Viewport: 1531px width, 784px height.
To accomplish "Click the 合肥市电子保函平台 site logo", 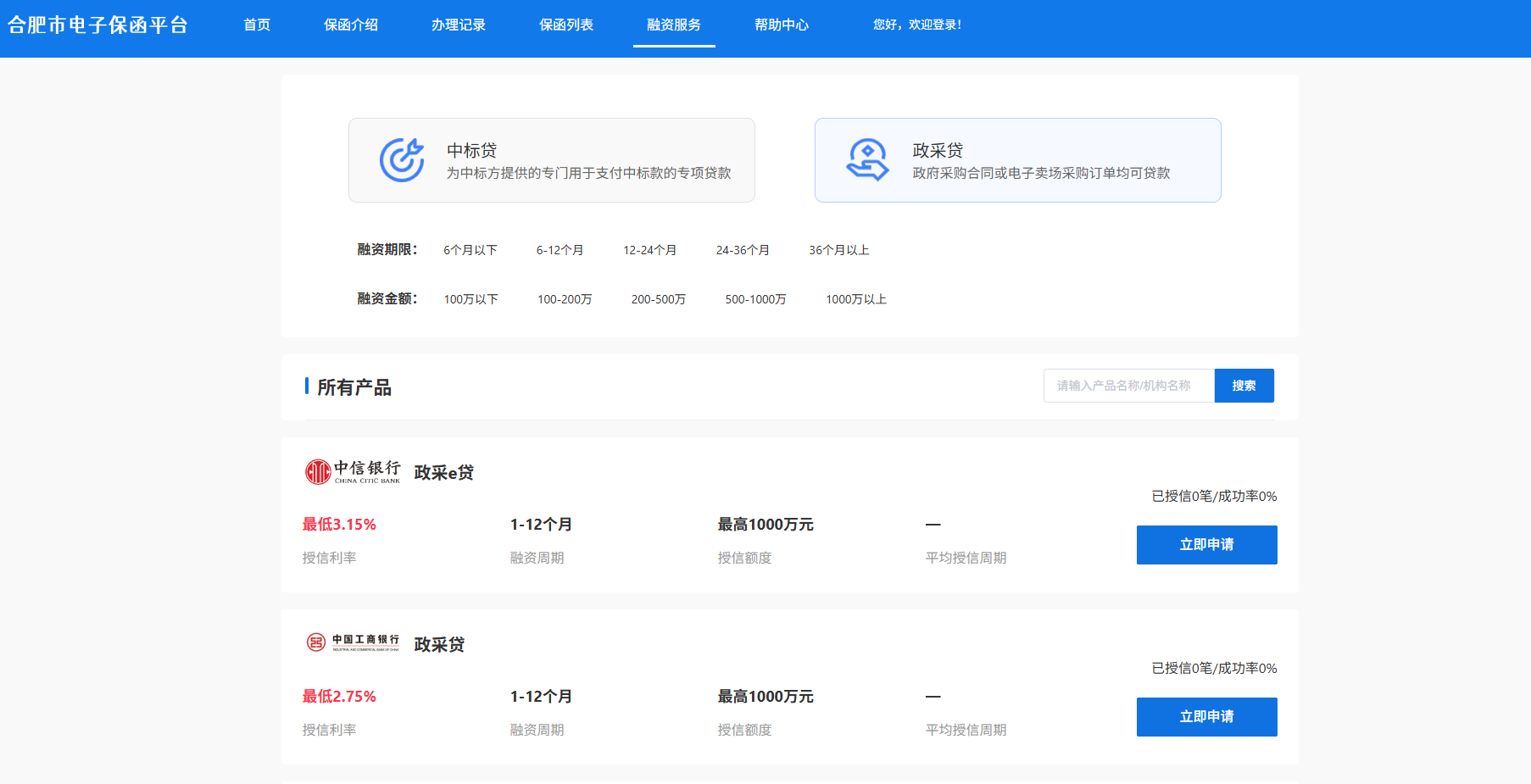I will pyautogui.click(x=101, y=25).
